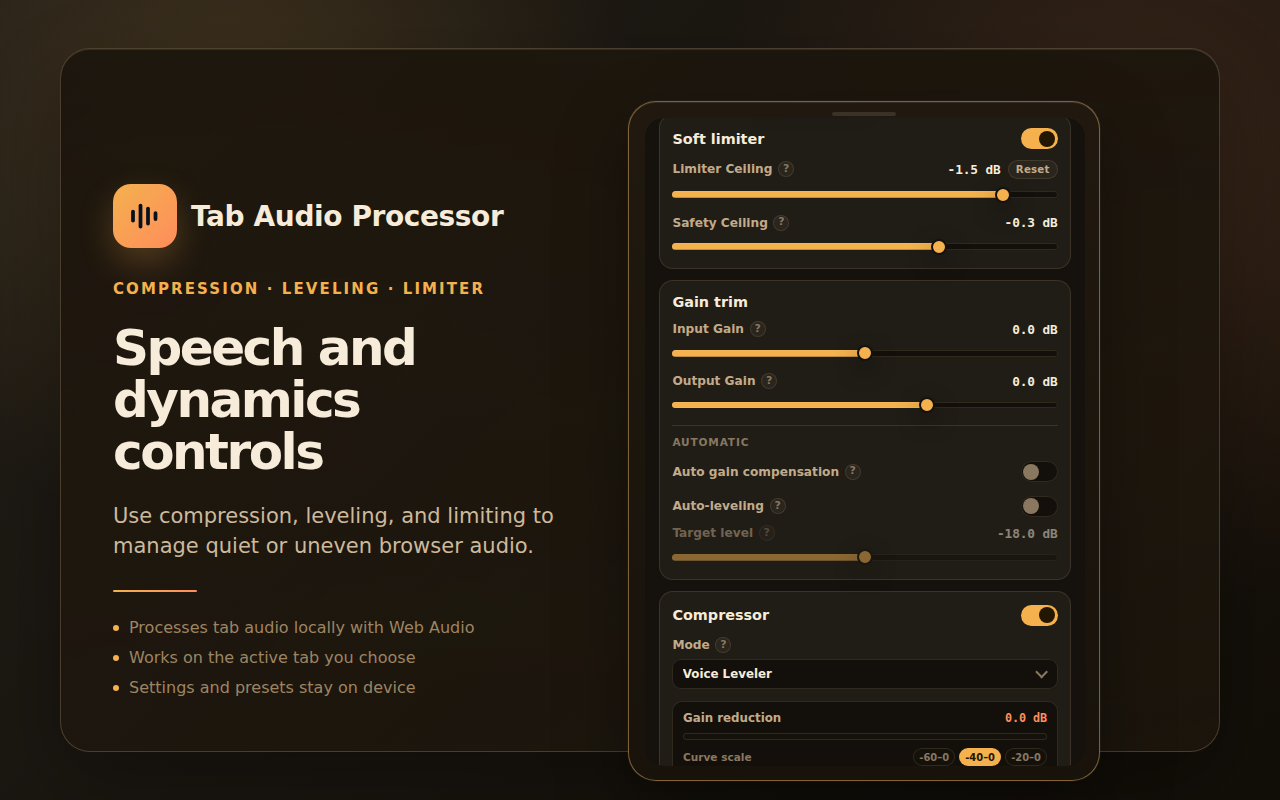Enable Auto gain compensation toggle

tap(1039, 472)
